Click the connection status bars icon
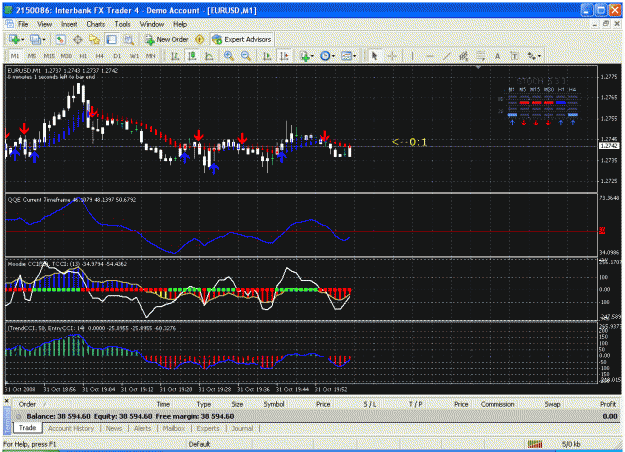Image resolution: width=625 pixels, height=452 pixels. point(535,444)
